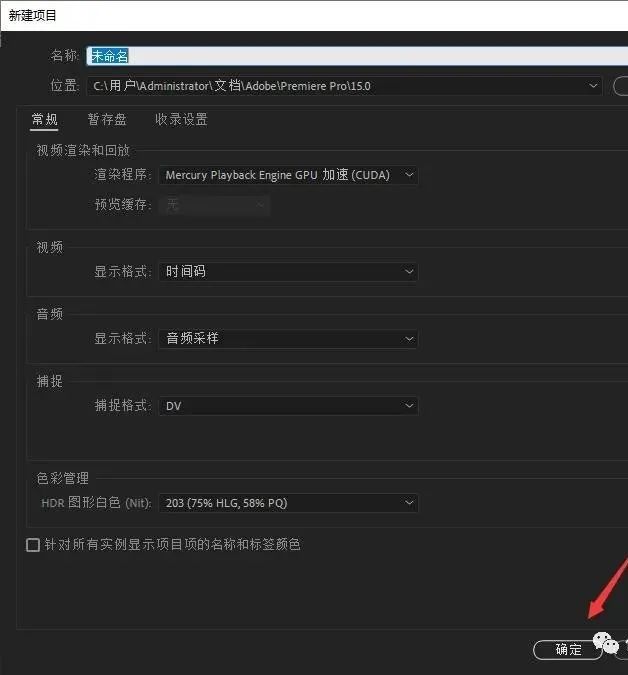Click the 新建项目 window title

[32, 15]
